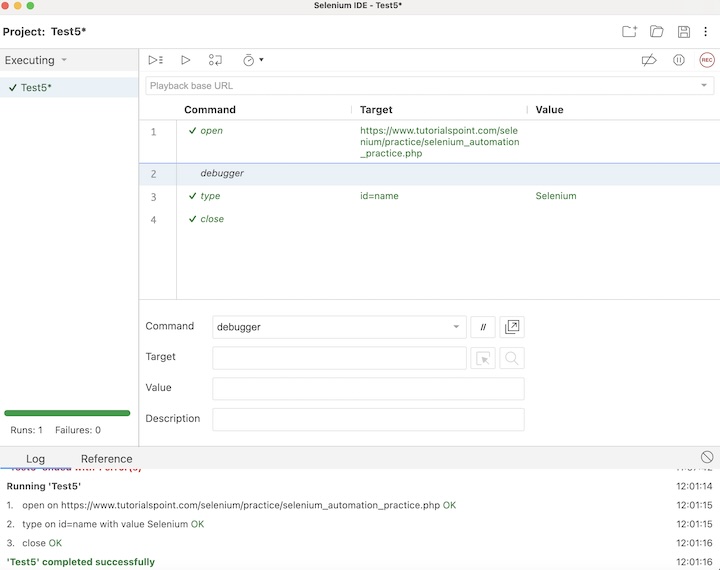Open the test execution speed control
Screen dimensions: 720x570
253,60
